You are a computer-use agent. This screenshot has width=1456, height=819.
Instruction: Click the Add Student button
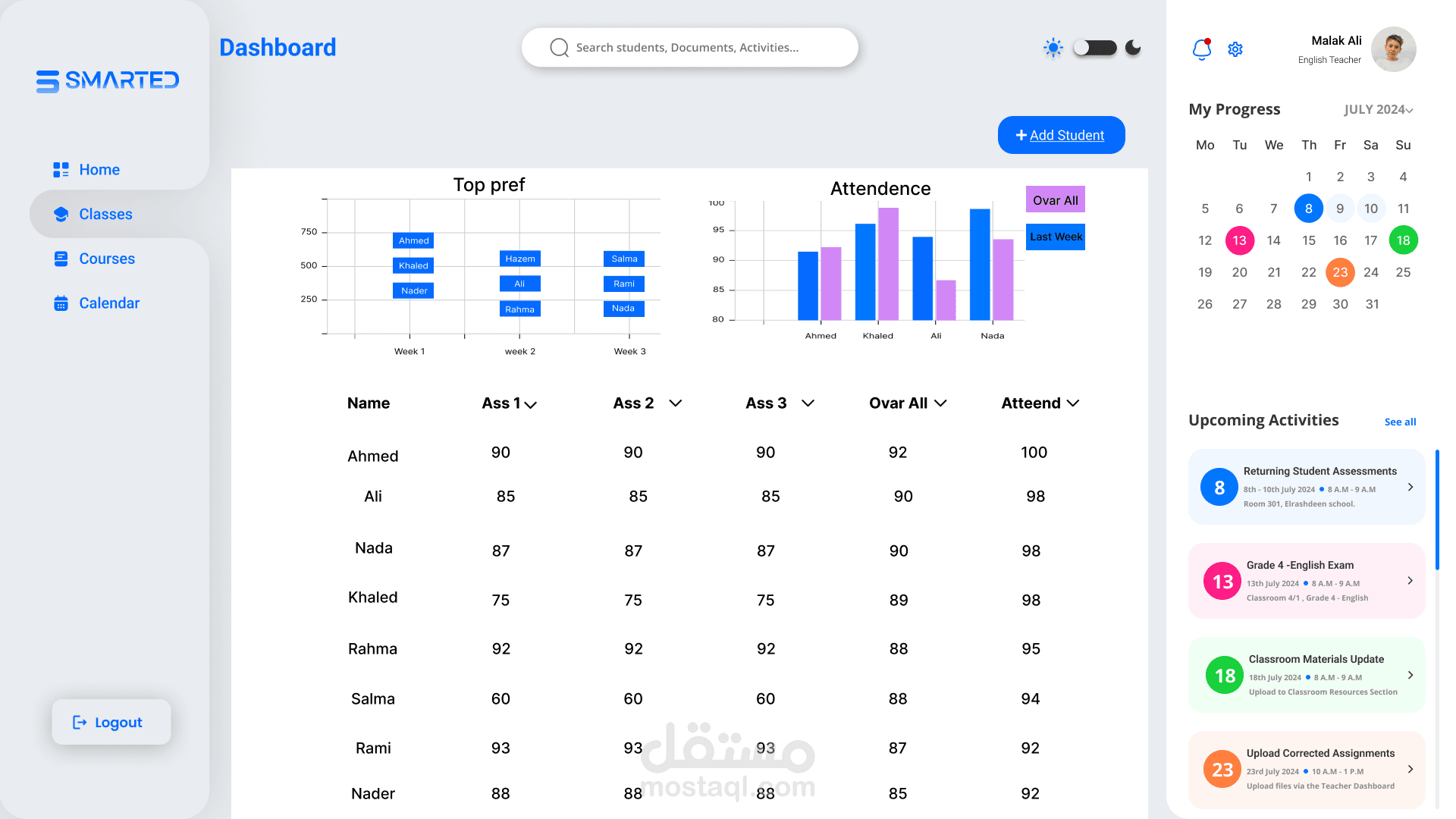pos(1061,135)
